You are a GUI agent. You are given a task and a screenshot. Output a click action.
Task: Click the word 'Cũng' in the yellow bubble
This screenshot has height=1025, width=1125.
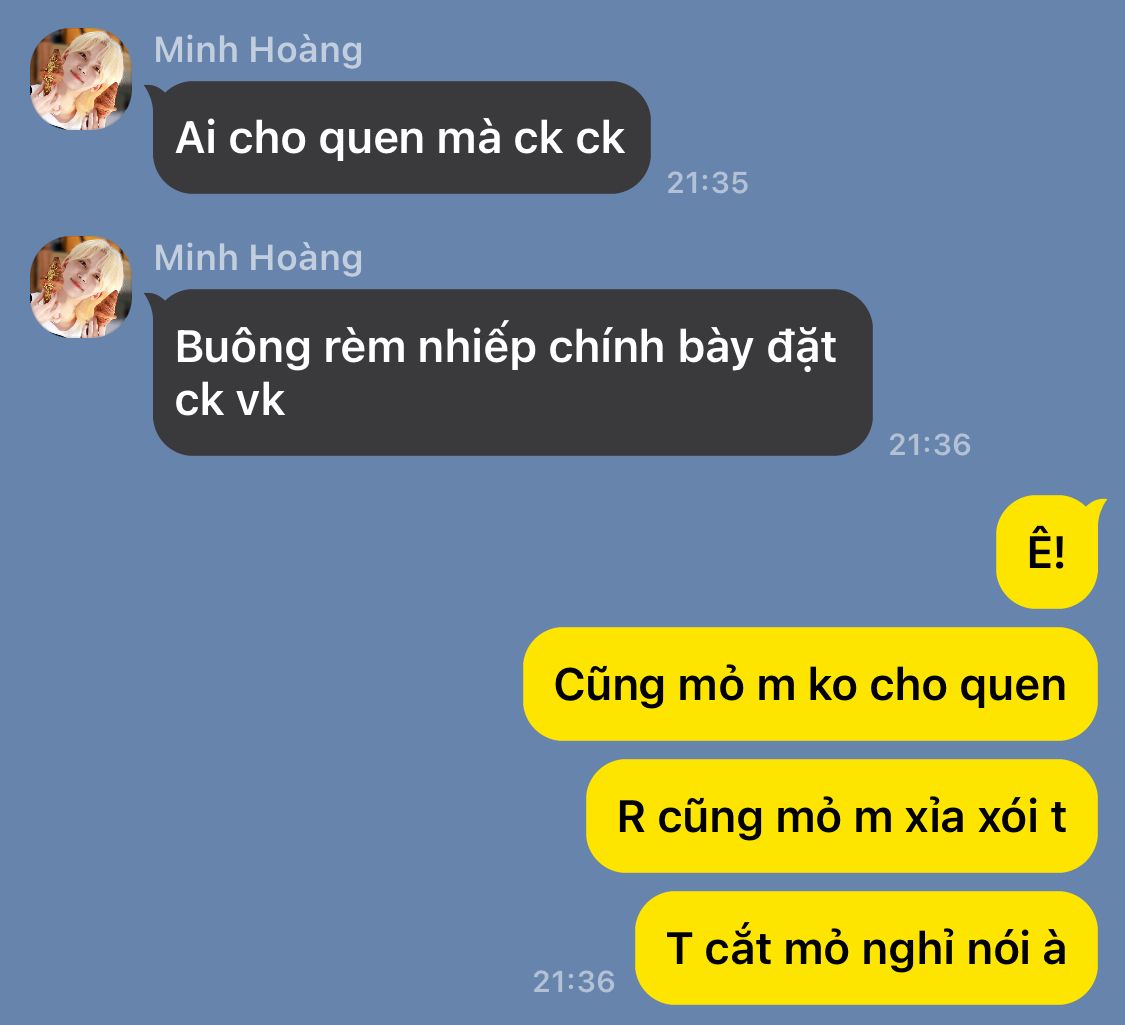click(609, 686)
